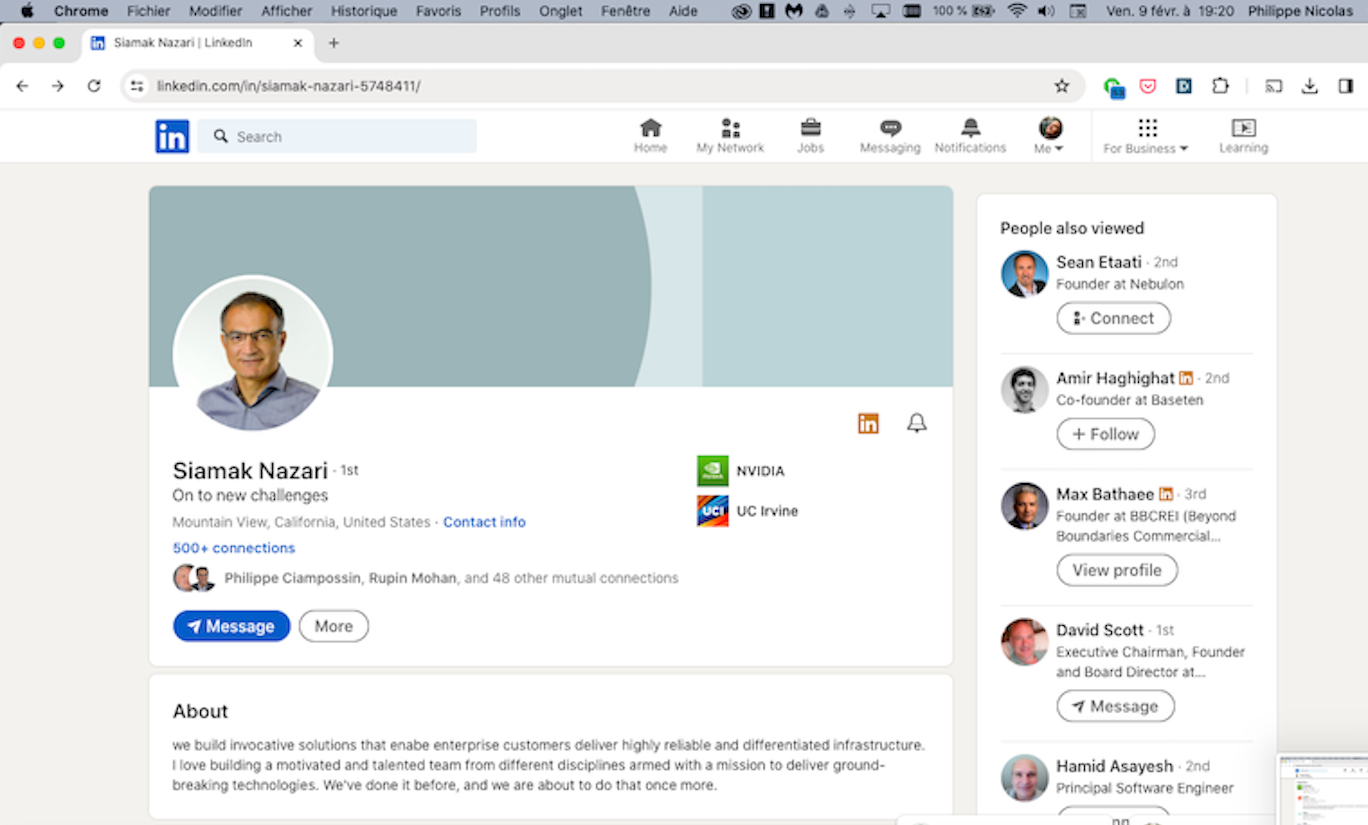The width and height of the screenshot is (1368, 825).
Task: View profile of Max Bathaee
Action: 1117,570
